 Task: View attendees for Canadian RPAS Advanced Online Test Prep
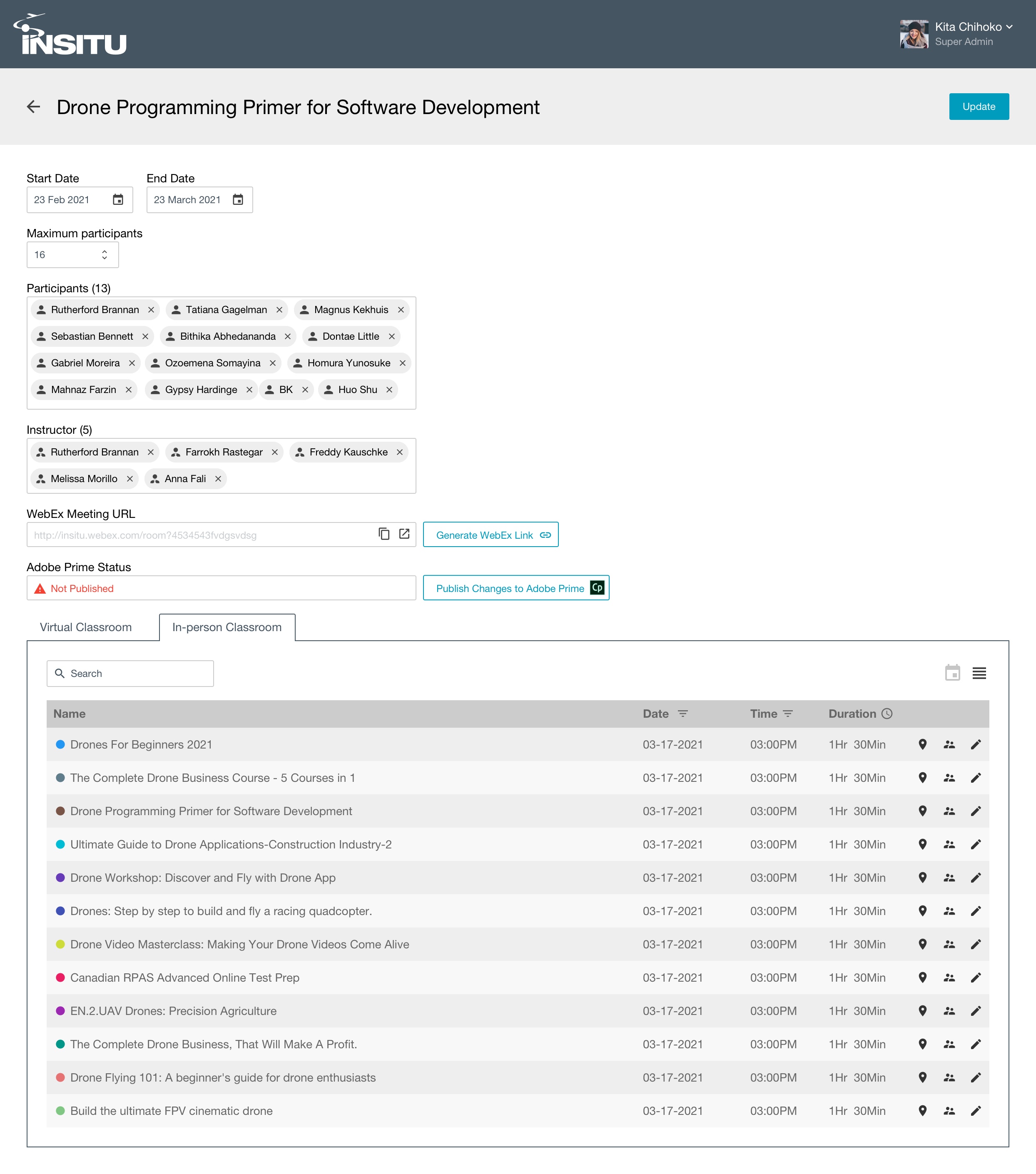(949, 978)
